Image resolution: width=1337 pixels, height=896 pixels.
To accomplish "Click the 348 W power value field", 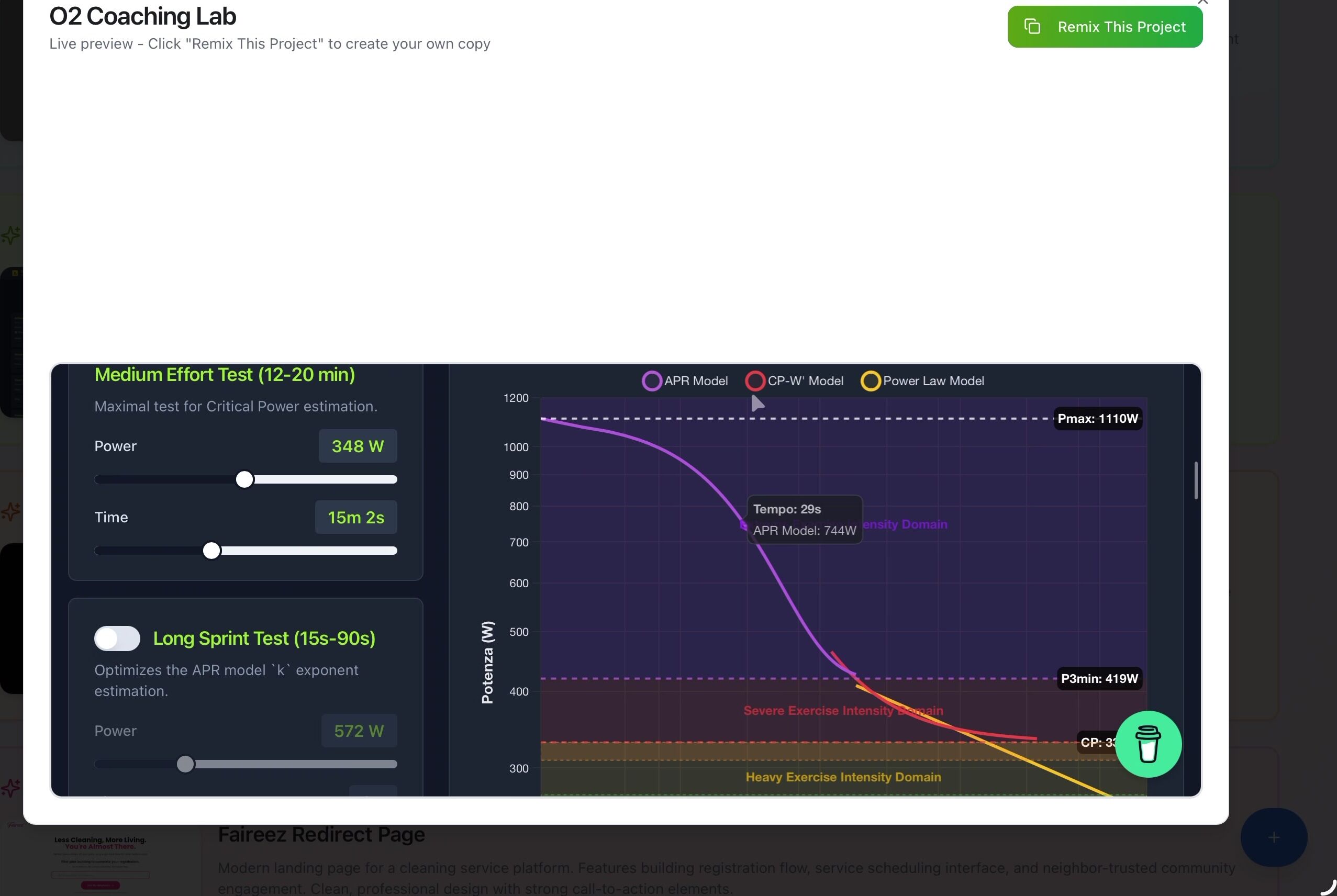I will click(x=357, y=446).
